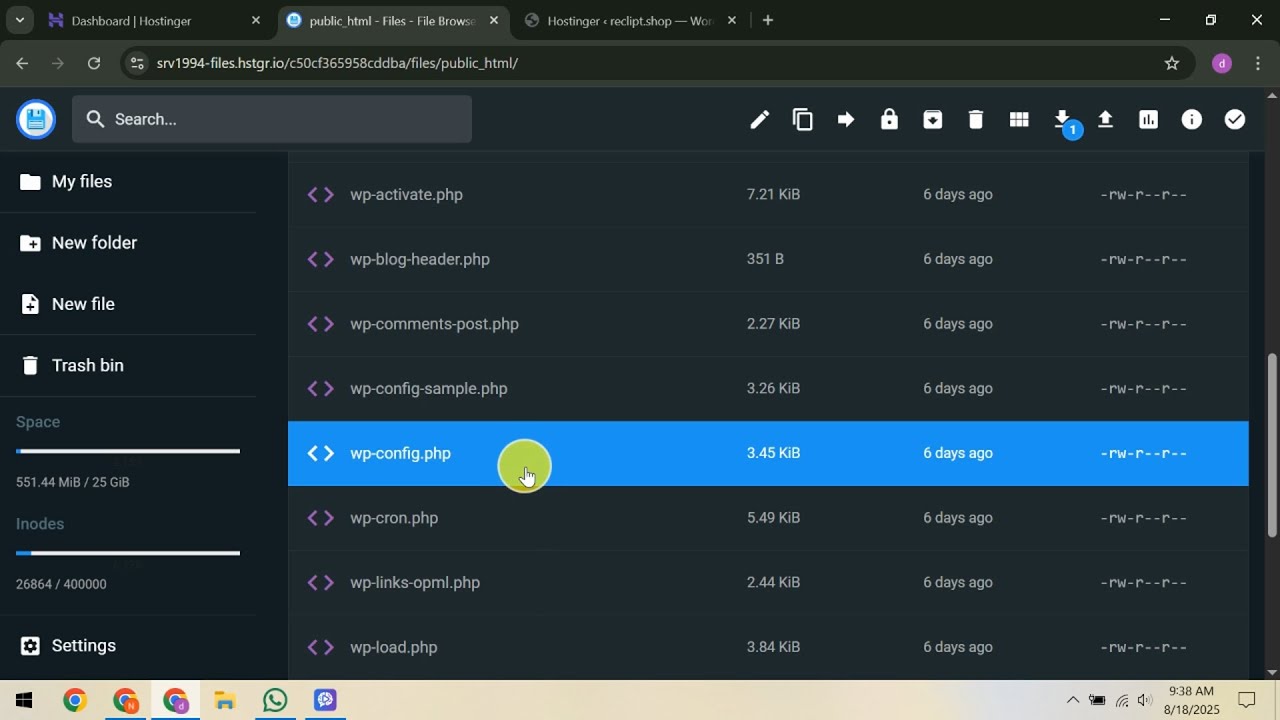This screenshot has width=1280, height=720.
Task: Click permissions text of wp-cron.php row
Action: click(1143, 518)
